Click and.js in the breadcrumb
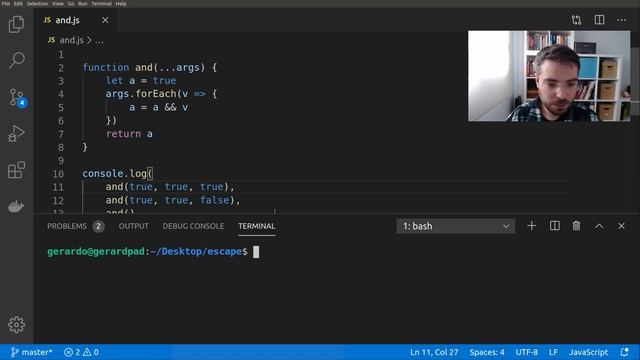This screenshot has height=360, width=640. point(71,40)
